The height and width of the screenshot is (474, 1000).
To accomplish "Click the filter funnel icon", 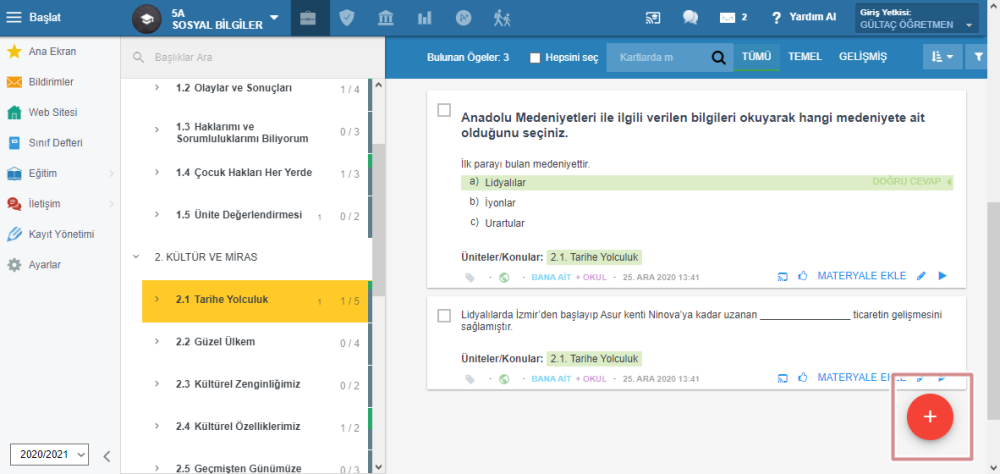I will pyautogui.click(x=979, y=58).
